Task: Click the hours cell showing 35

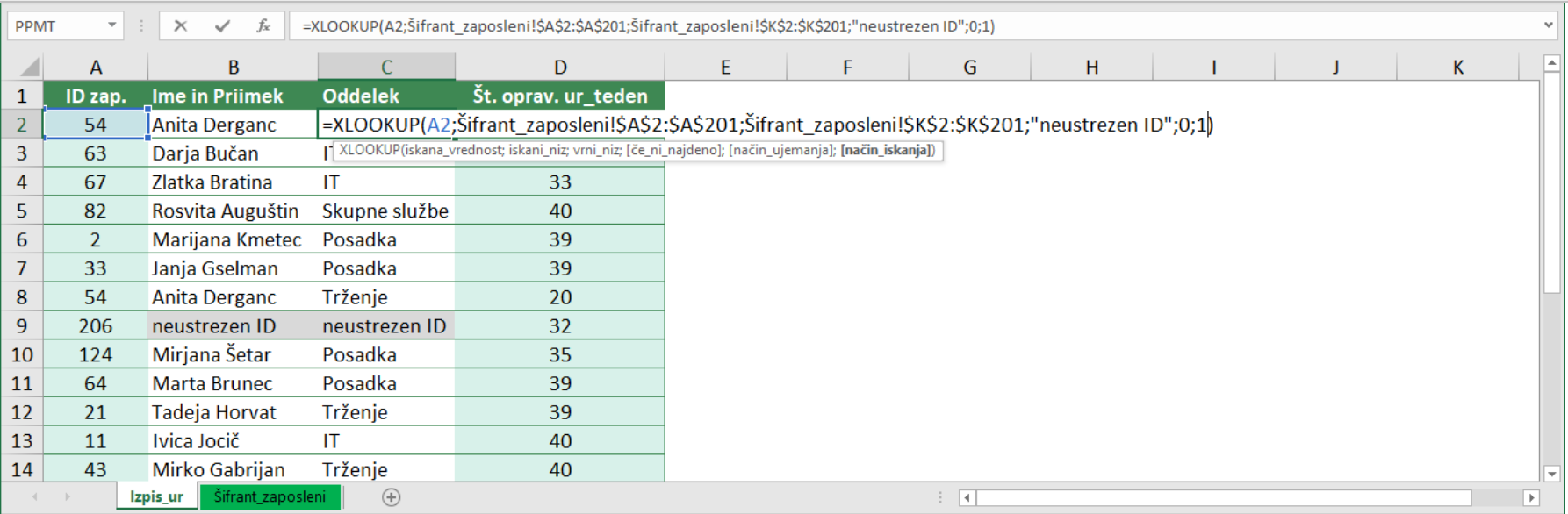Action: tap(560, 354)
